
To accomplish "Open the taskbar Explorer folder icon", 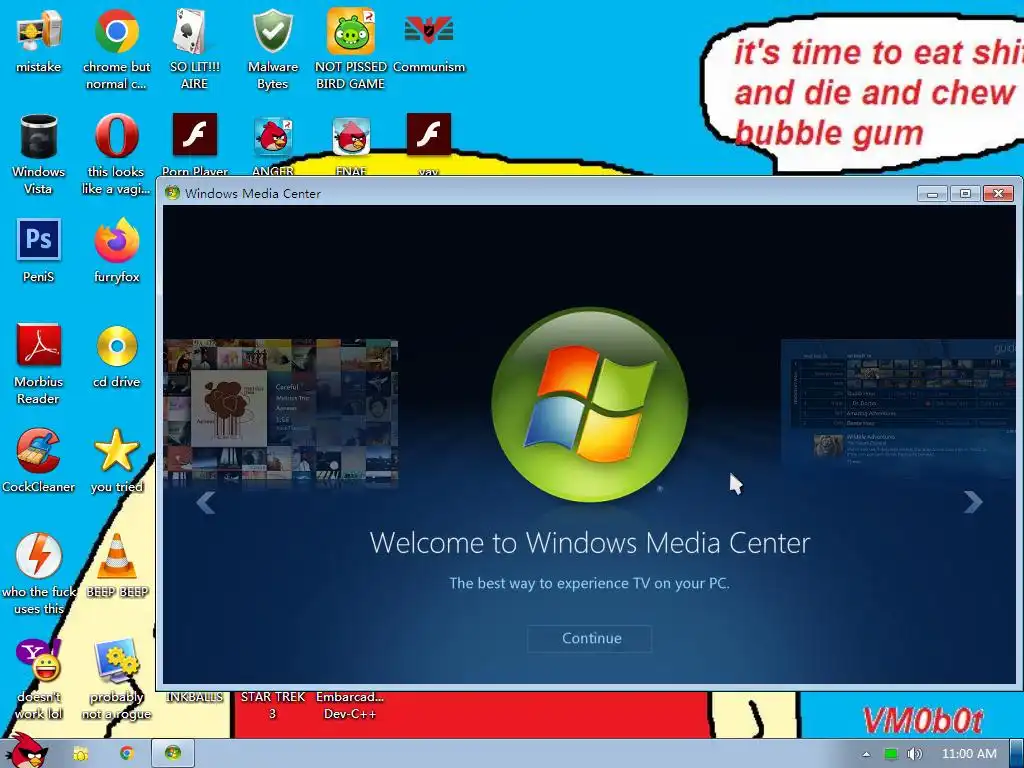I will (80, 754).
